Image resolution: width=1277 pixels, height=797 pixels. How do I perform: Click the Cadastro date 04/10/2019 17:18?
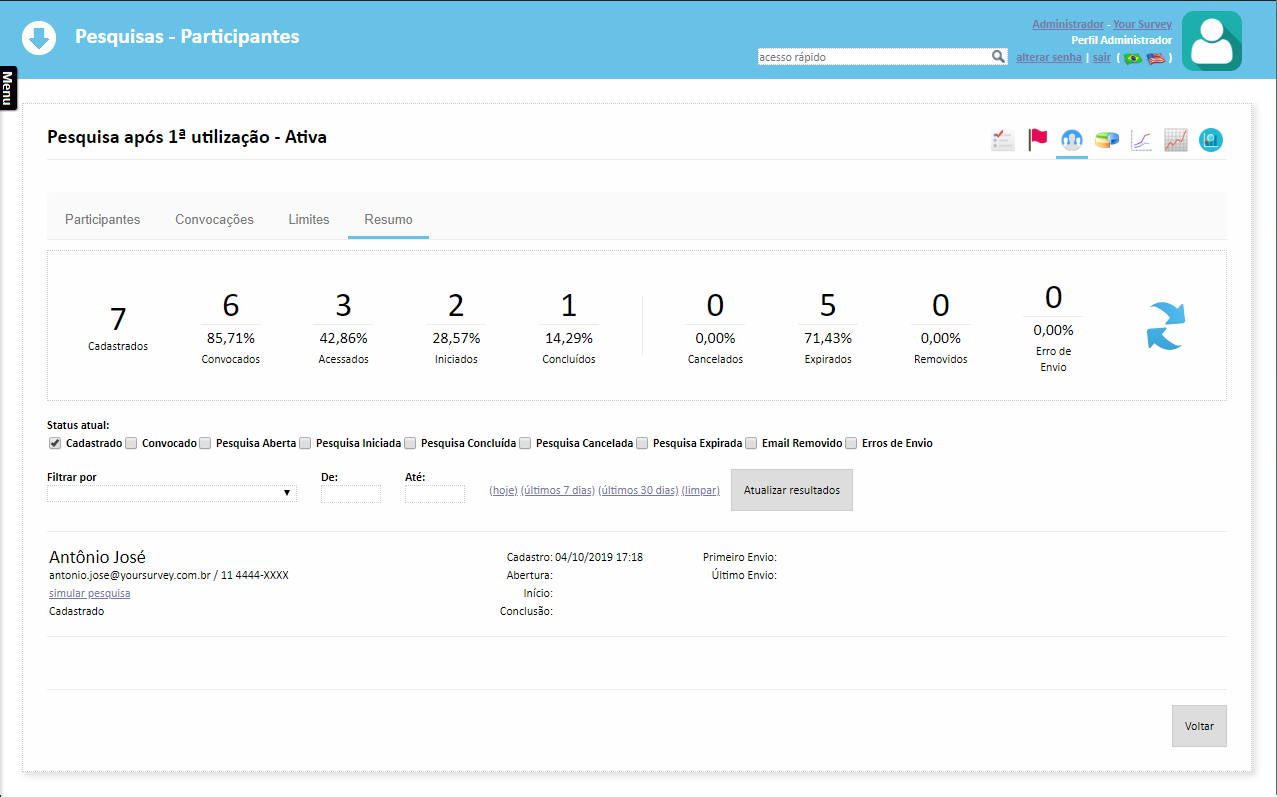pos(598,557)
